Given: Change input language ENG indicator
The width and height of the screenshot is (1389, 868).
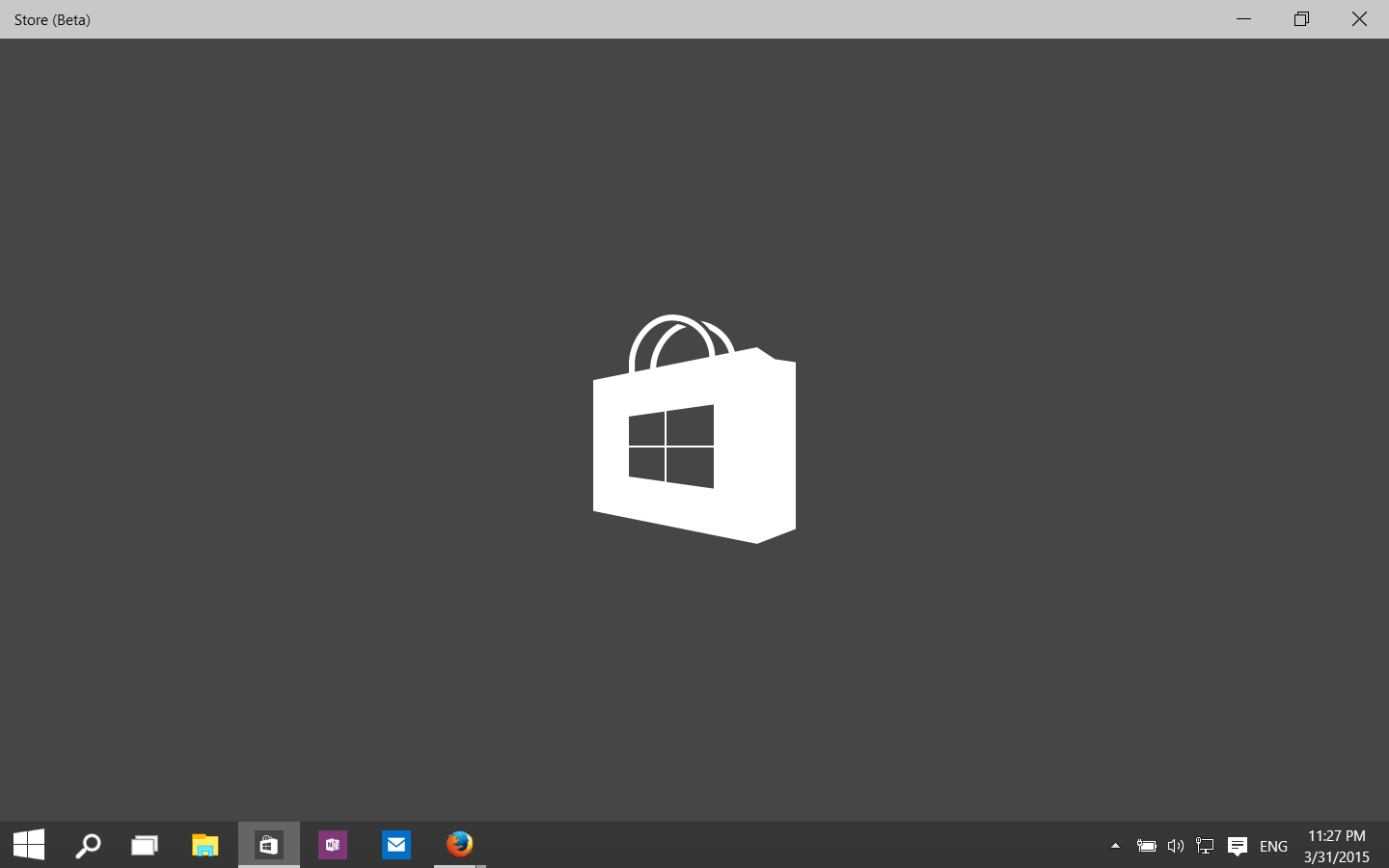Looking at the screenshot, I should click(x=1273, y=846).
